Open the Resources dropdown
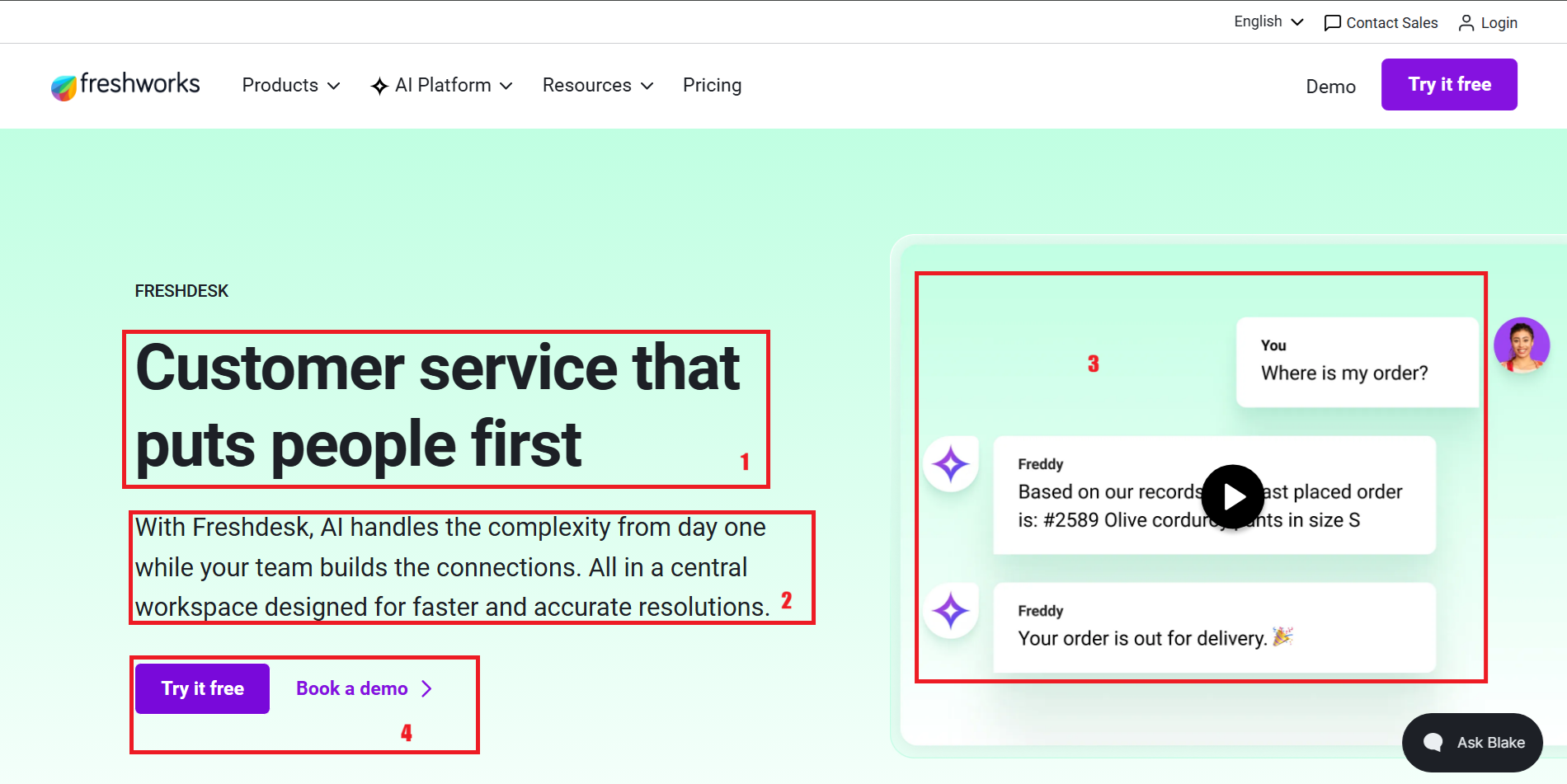1567x784 pixels. click(x=598, y=85)
